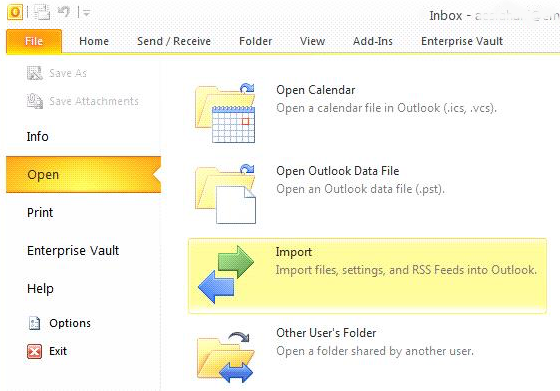
Task: Click the Open Outlook Data File icon
Action: click(225, 194)
